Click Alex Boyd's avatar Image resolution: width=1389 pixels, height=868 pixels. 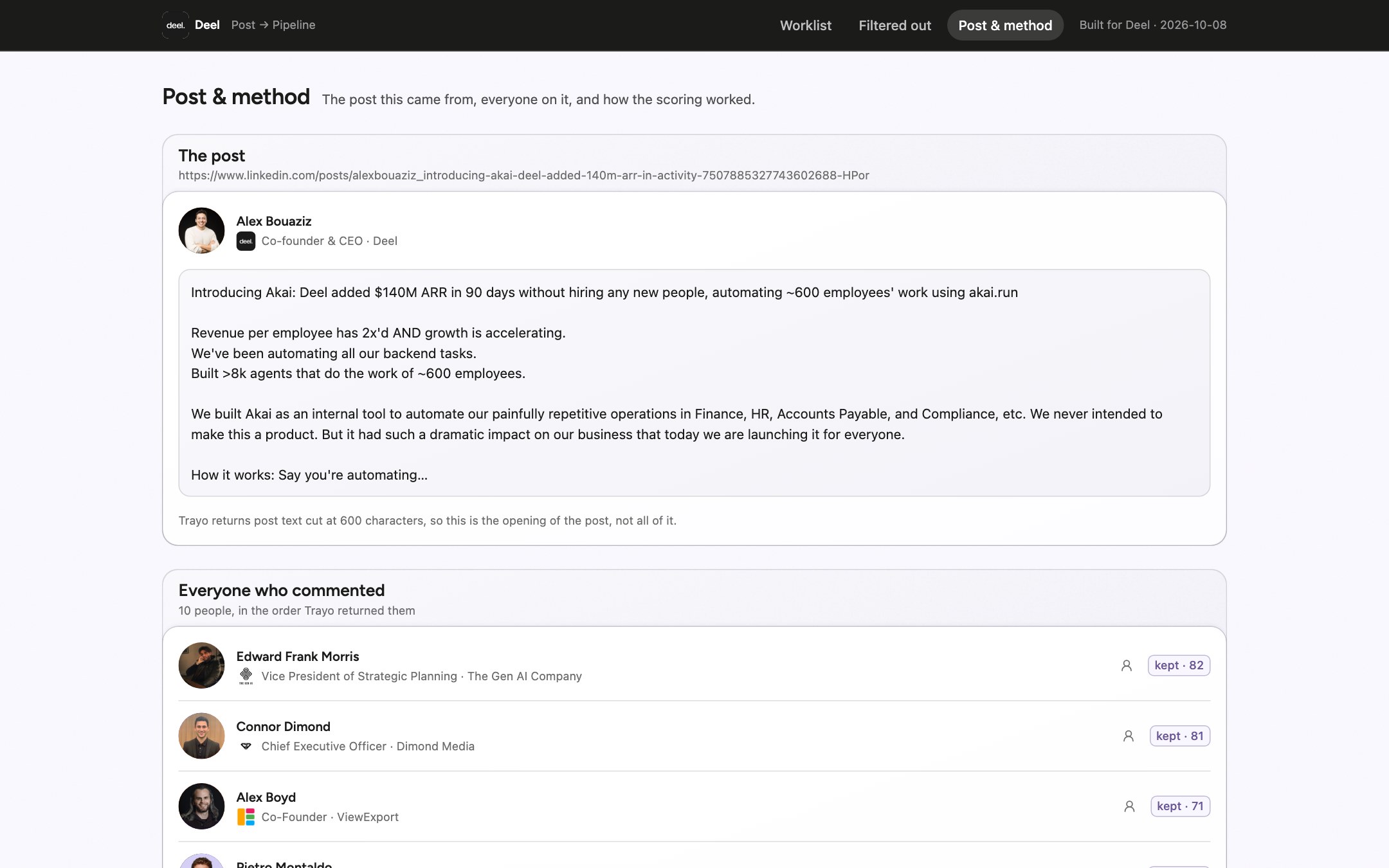pos(201,806)
